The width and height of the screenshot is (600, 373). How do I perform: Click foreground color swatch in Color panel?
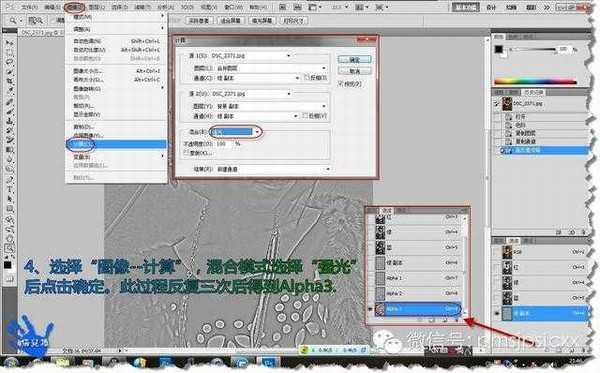point(498,49)
